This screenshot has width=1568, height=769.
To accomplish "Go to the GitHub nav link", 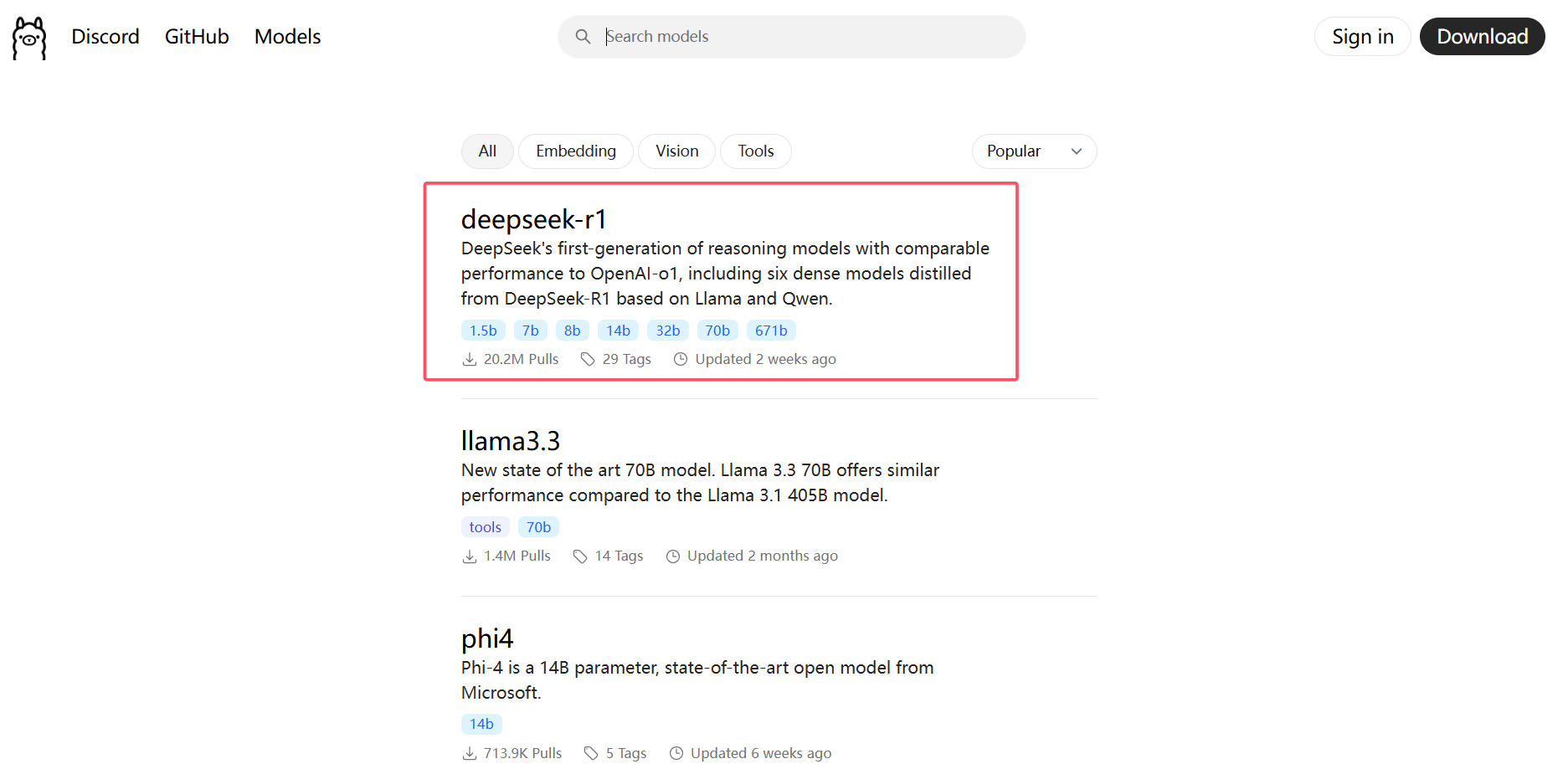I will (x=197, y=37).
